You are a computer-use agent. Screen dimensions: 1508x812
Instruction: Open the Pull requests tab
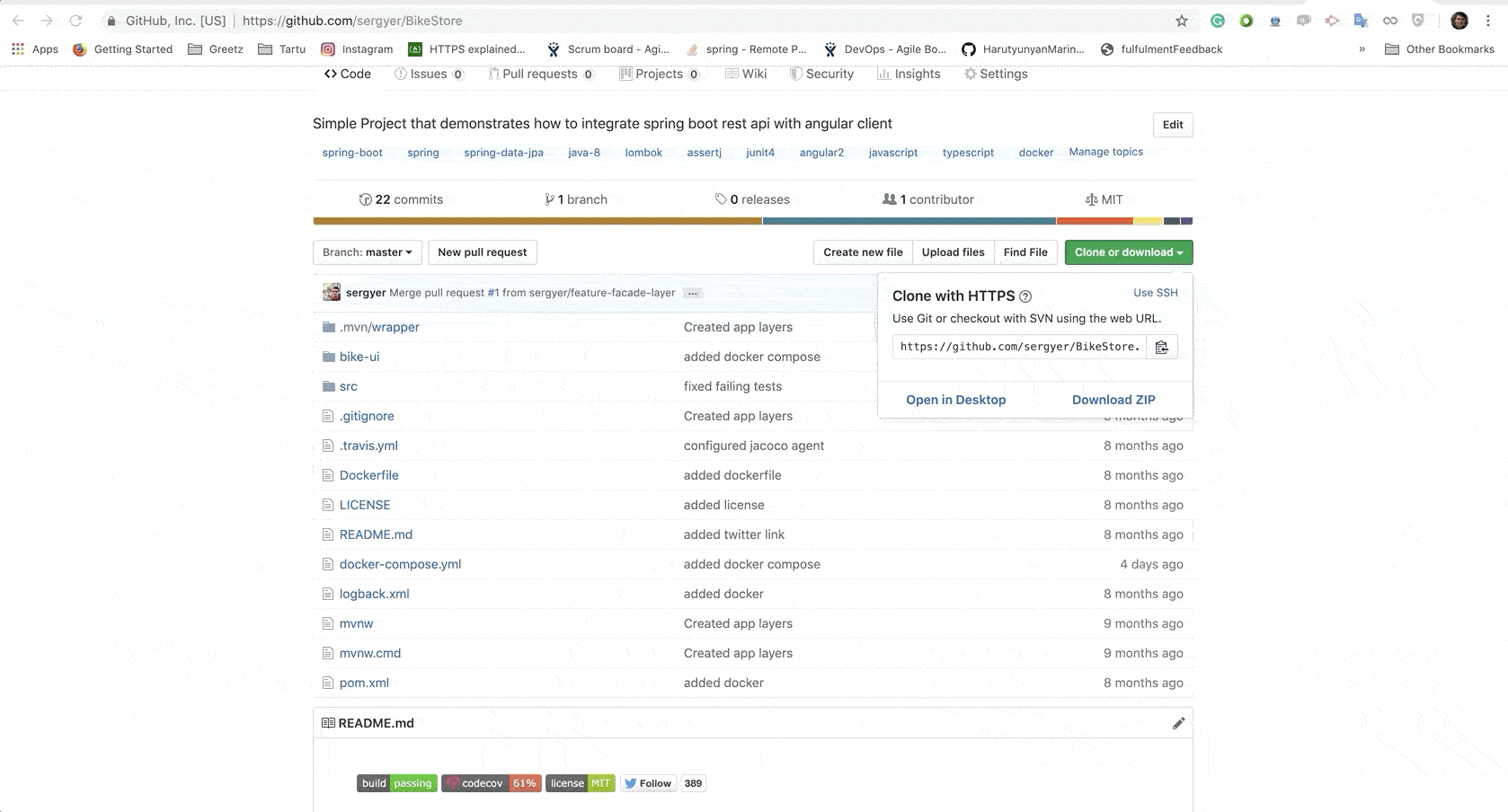(541, 74)
